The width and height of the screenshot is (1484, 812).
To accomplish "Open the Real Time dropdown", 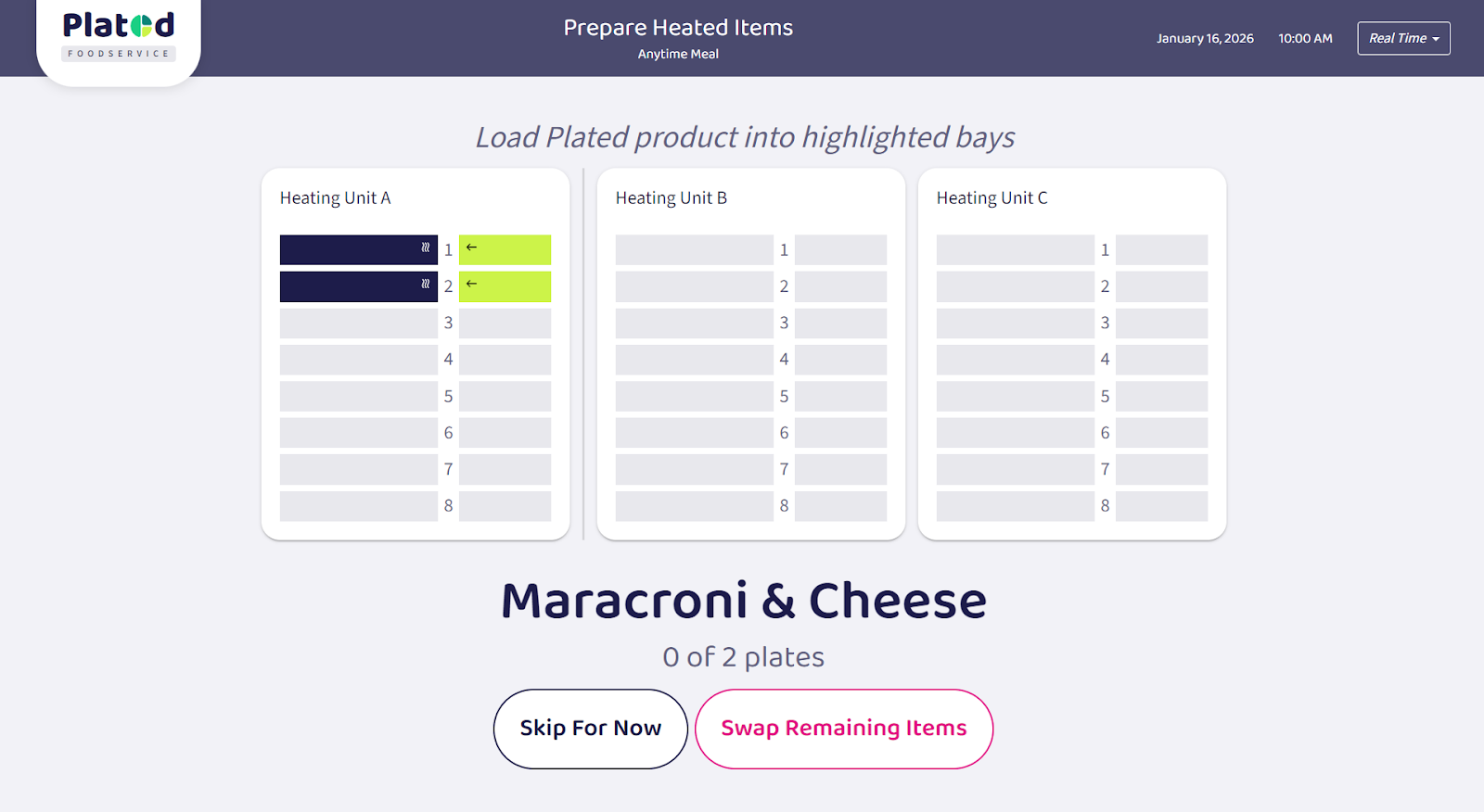I will 1403,38.
